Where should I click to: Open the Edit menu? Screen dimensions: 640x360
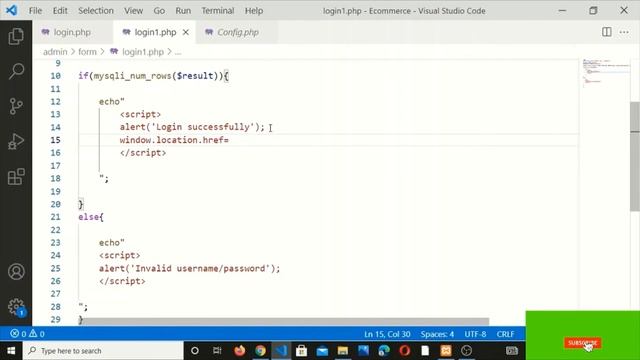pyautogui.click(x=60, y=11)
